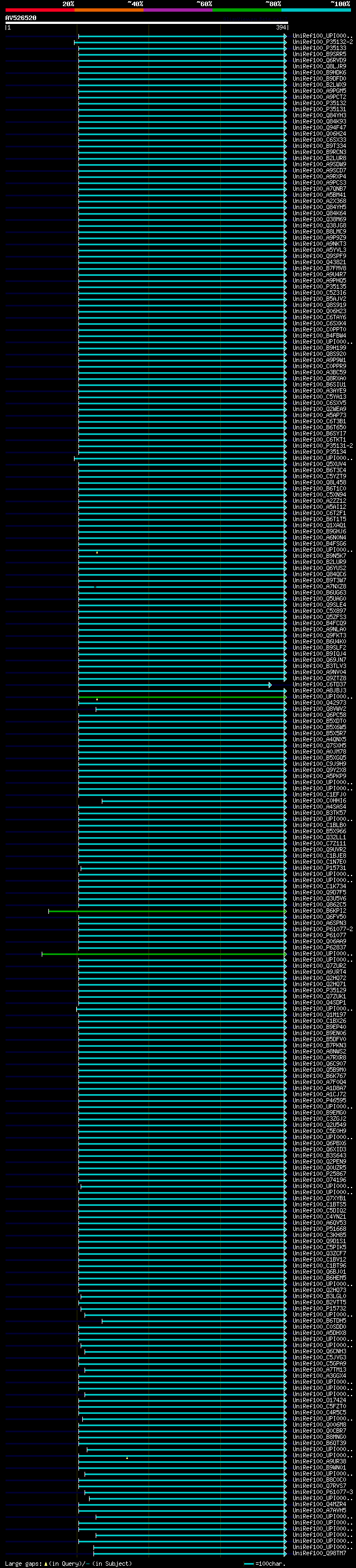Open hit label UniRef100_C0HHI6

pyautogui.click(x=319, y=801)
